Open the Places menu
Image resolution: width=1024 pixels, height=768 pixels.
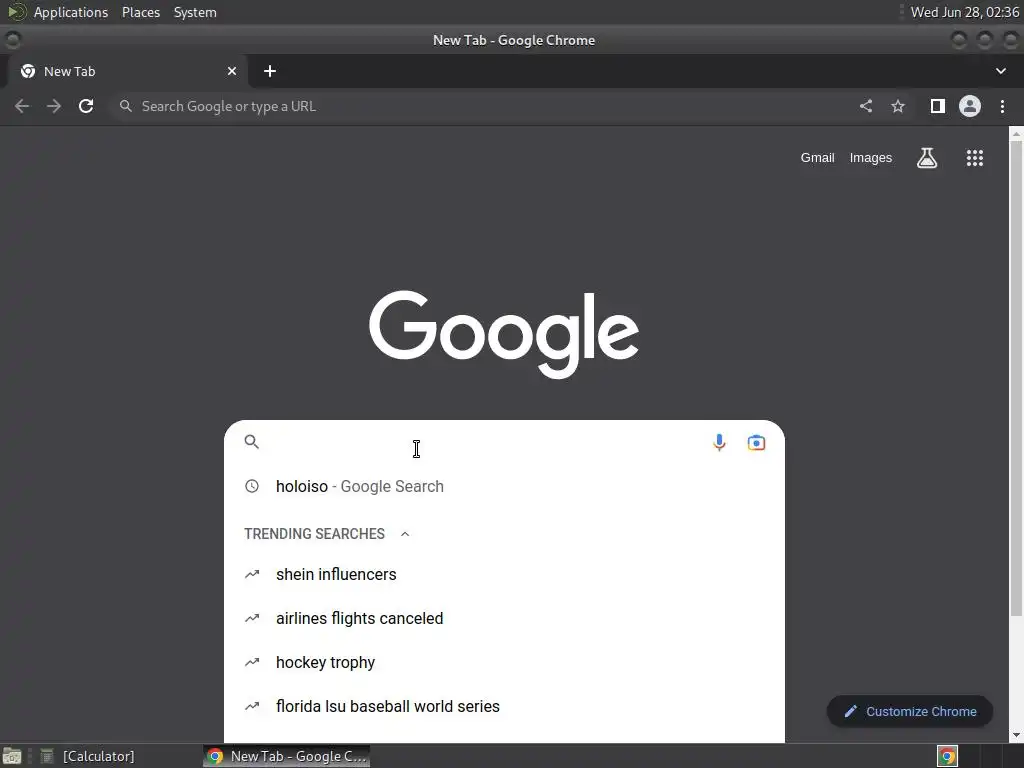140,12
